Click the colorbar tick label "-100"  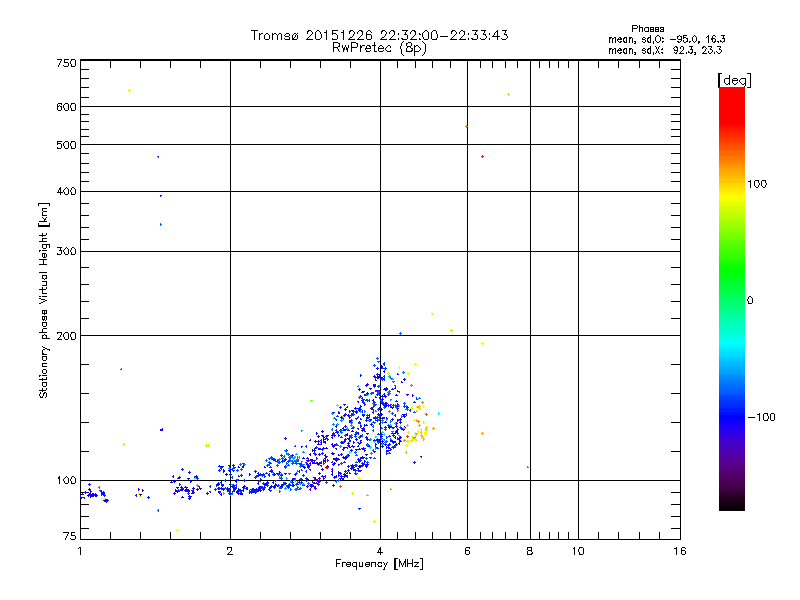click(x=761, y=417)
